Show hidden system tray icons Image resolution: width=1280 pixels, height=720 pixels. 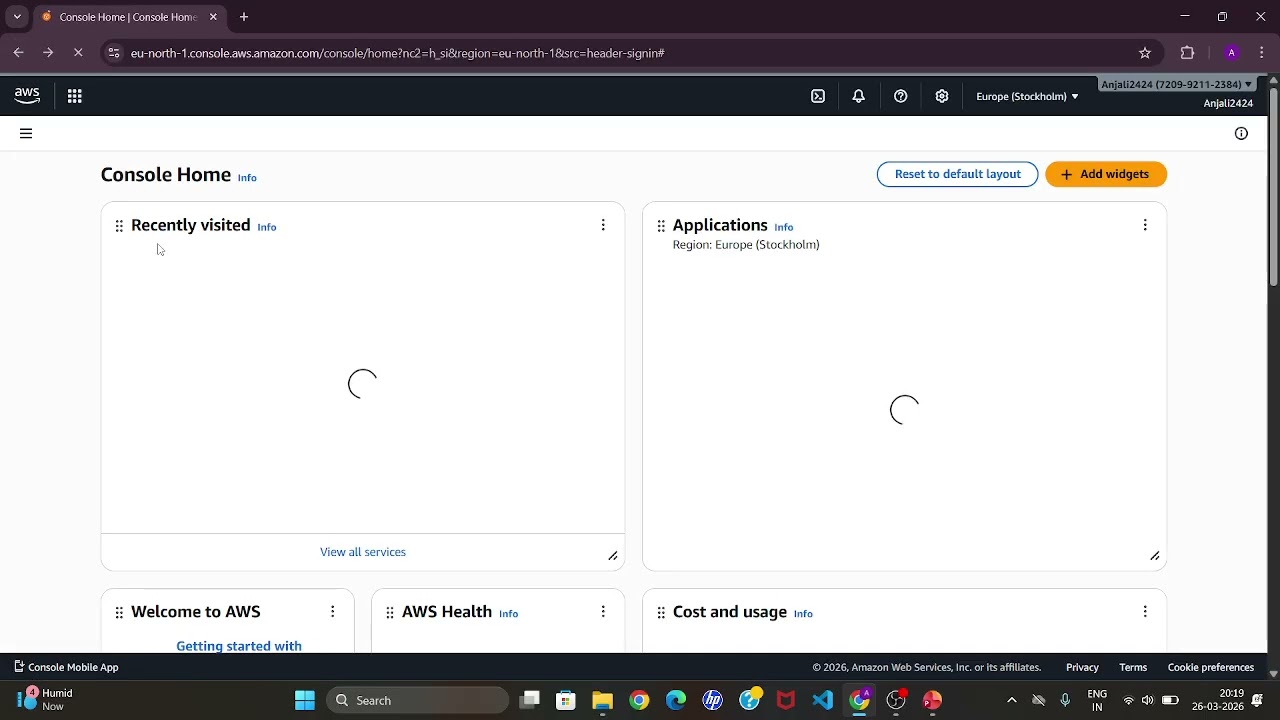(1011, 700)
